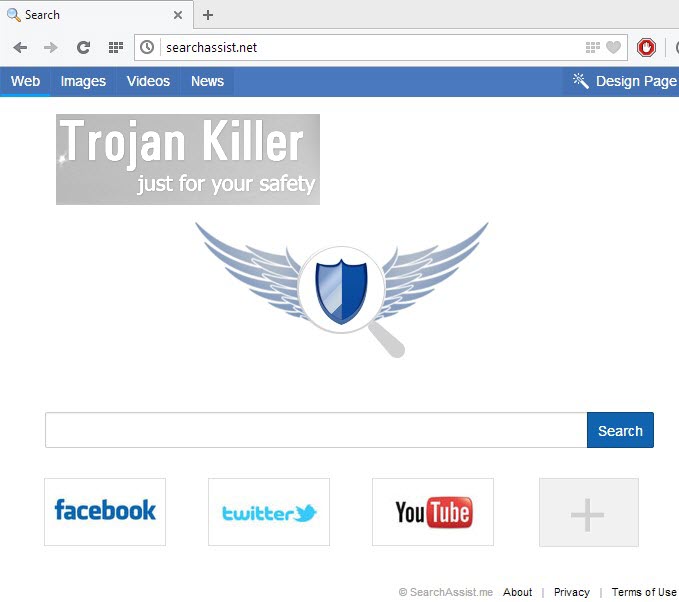The image size is (679, 602).
Task: Open the Design Page option
Action: click(x=625, y=81)
